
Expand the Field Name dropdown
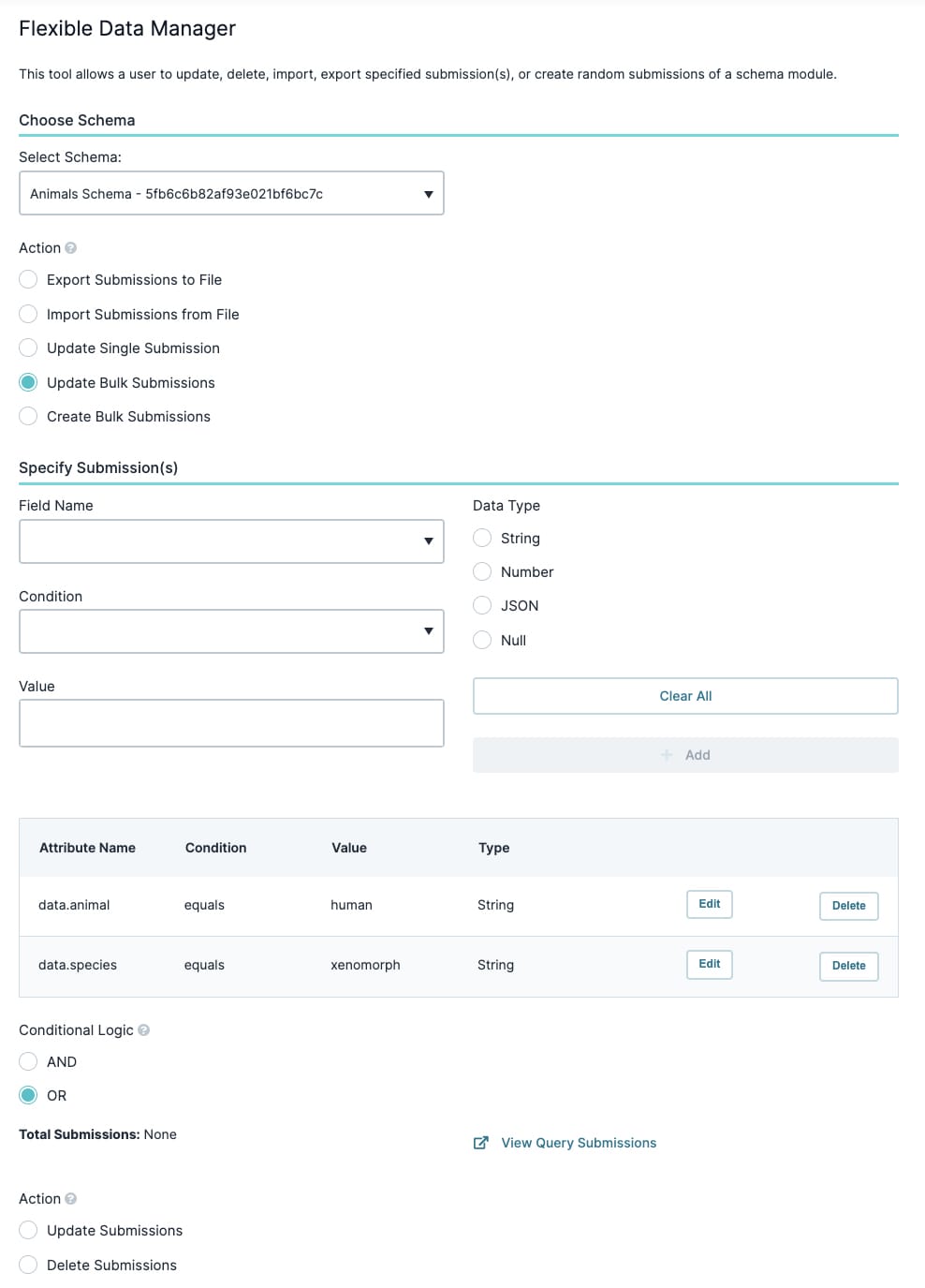point(231,541)
